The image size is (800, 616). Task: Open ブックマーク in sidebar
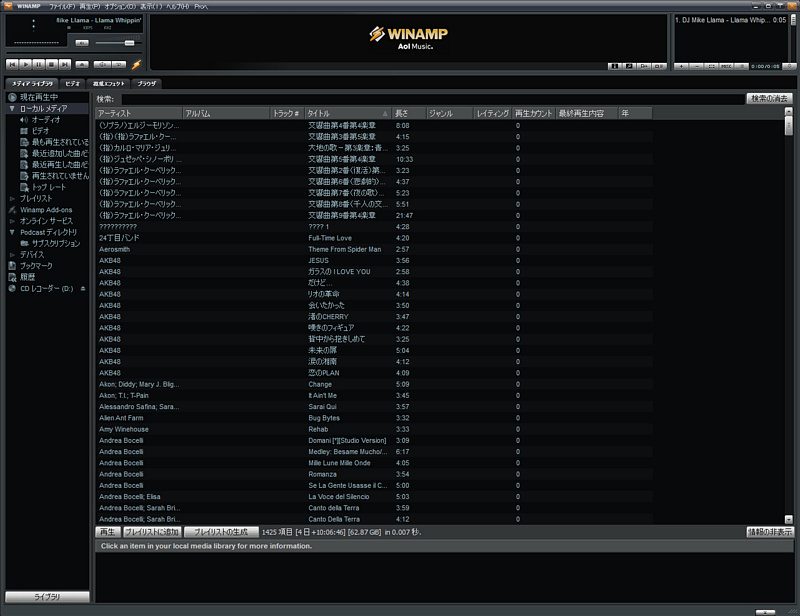click(x=36, y=266)
